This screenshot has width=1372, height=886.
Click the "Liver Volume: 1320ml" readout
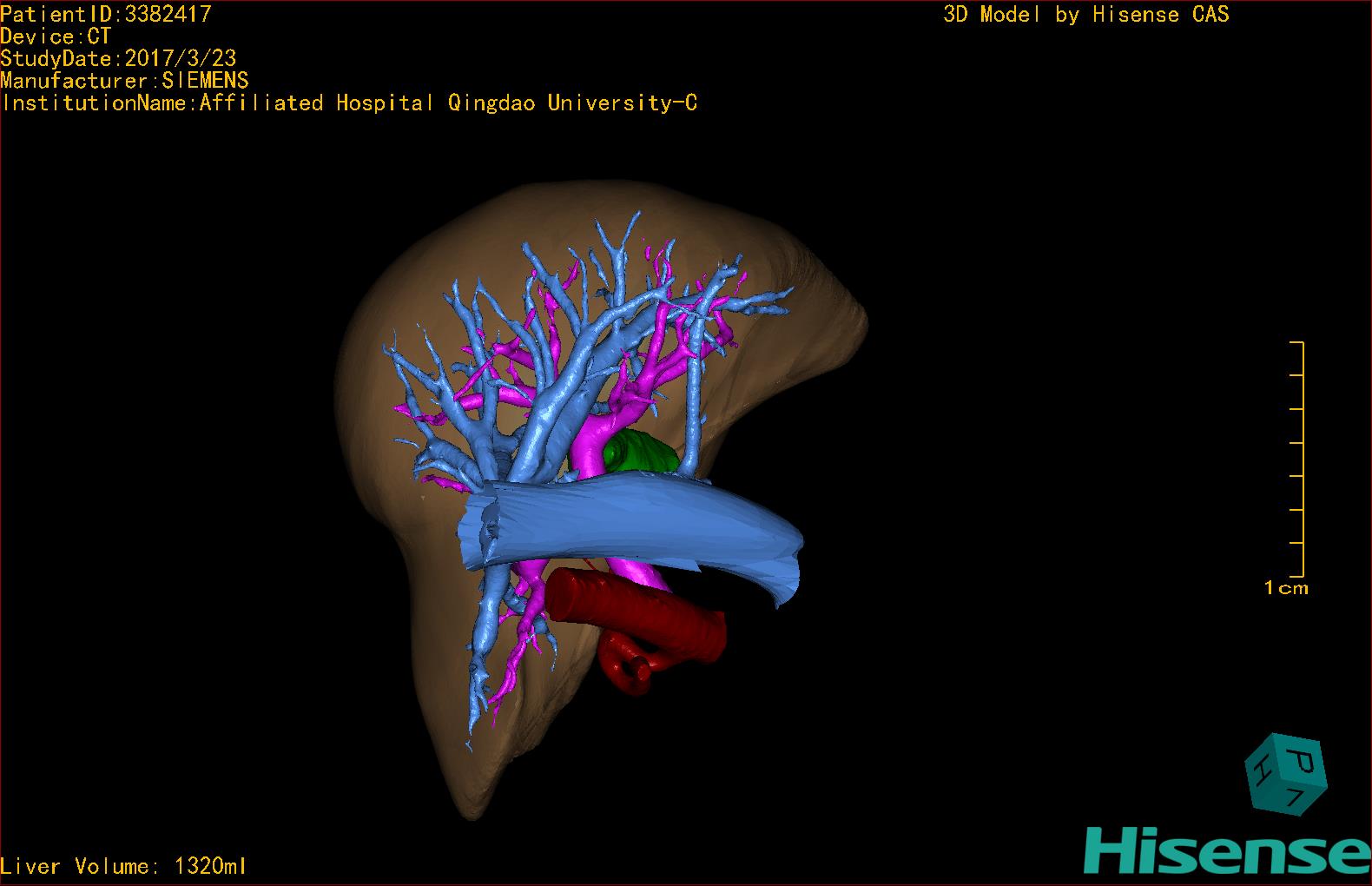pos(124,866)
